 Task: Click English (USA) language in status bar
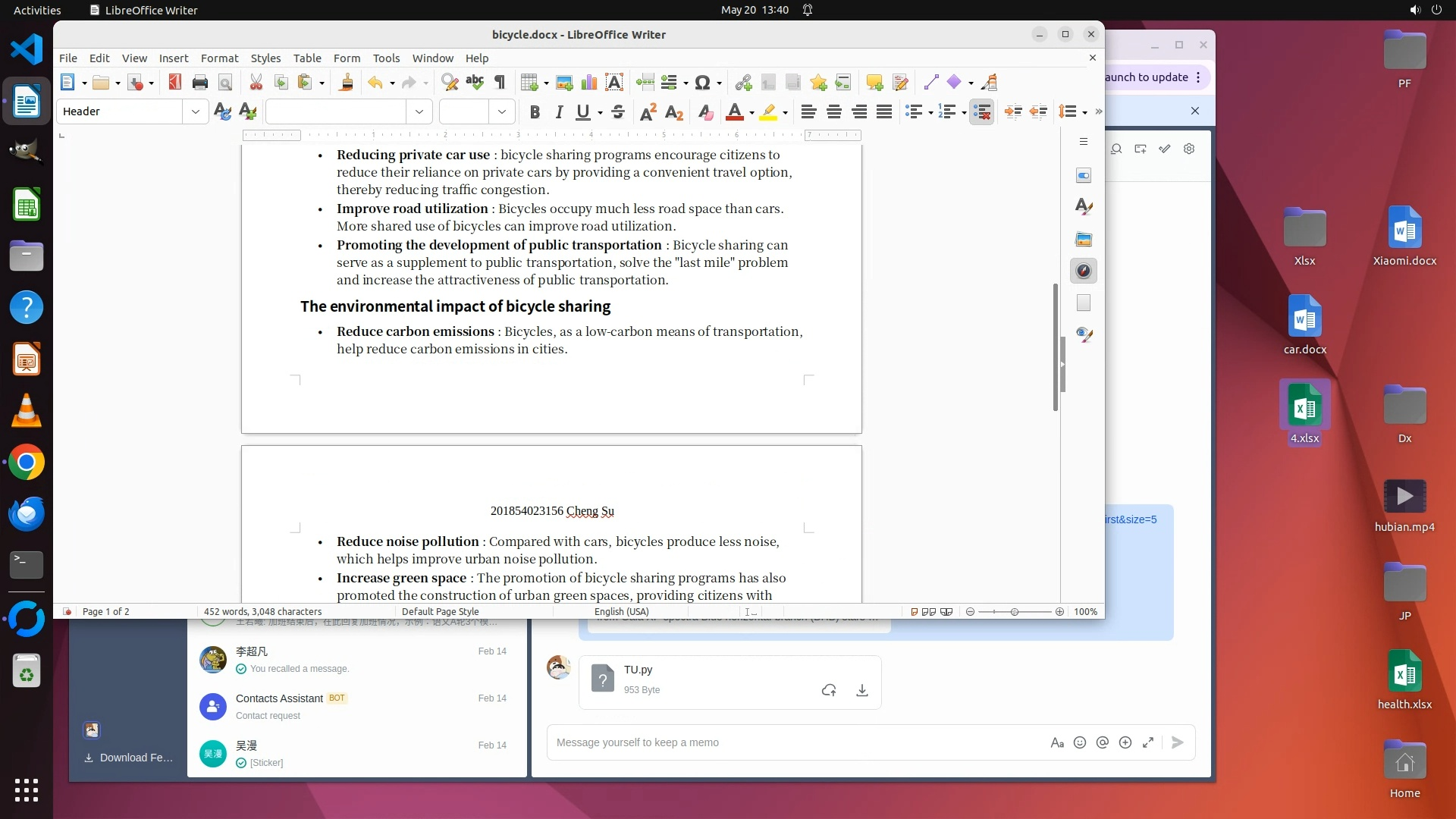pos(621,612)
